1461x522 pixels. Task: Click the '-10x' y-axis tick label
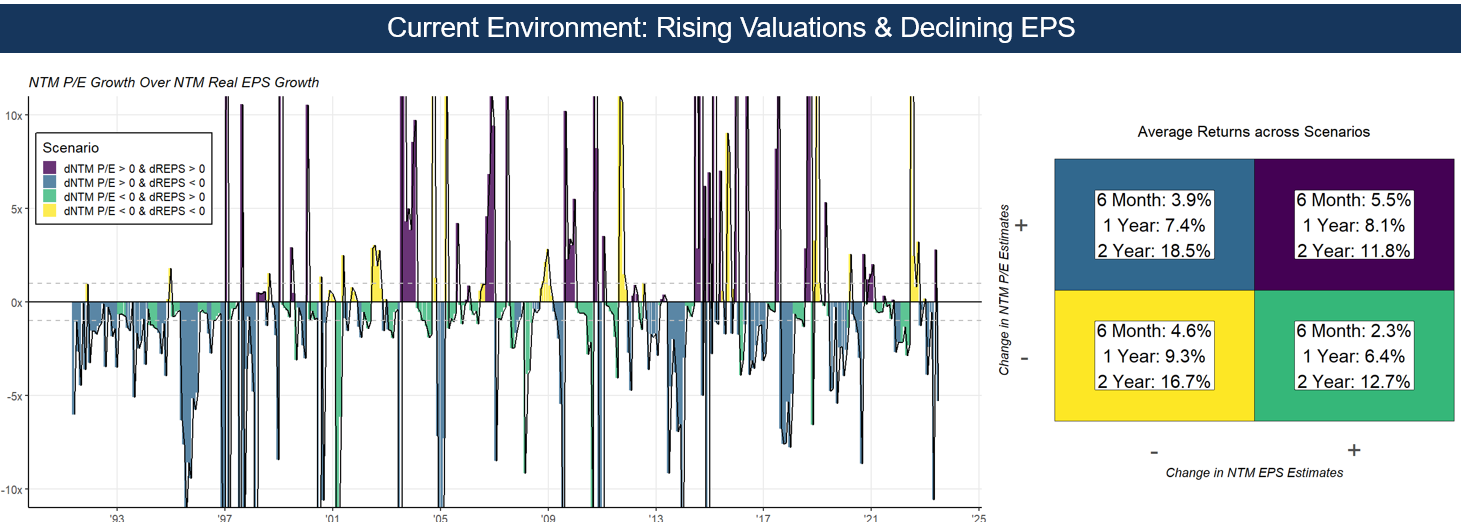click(x=12, y=489)
